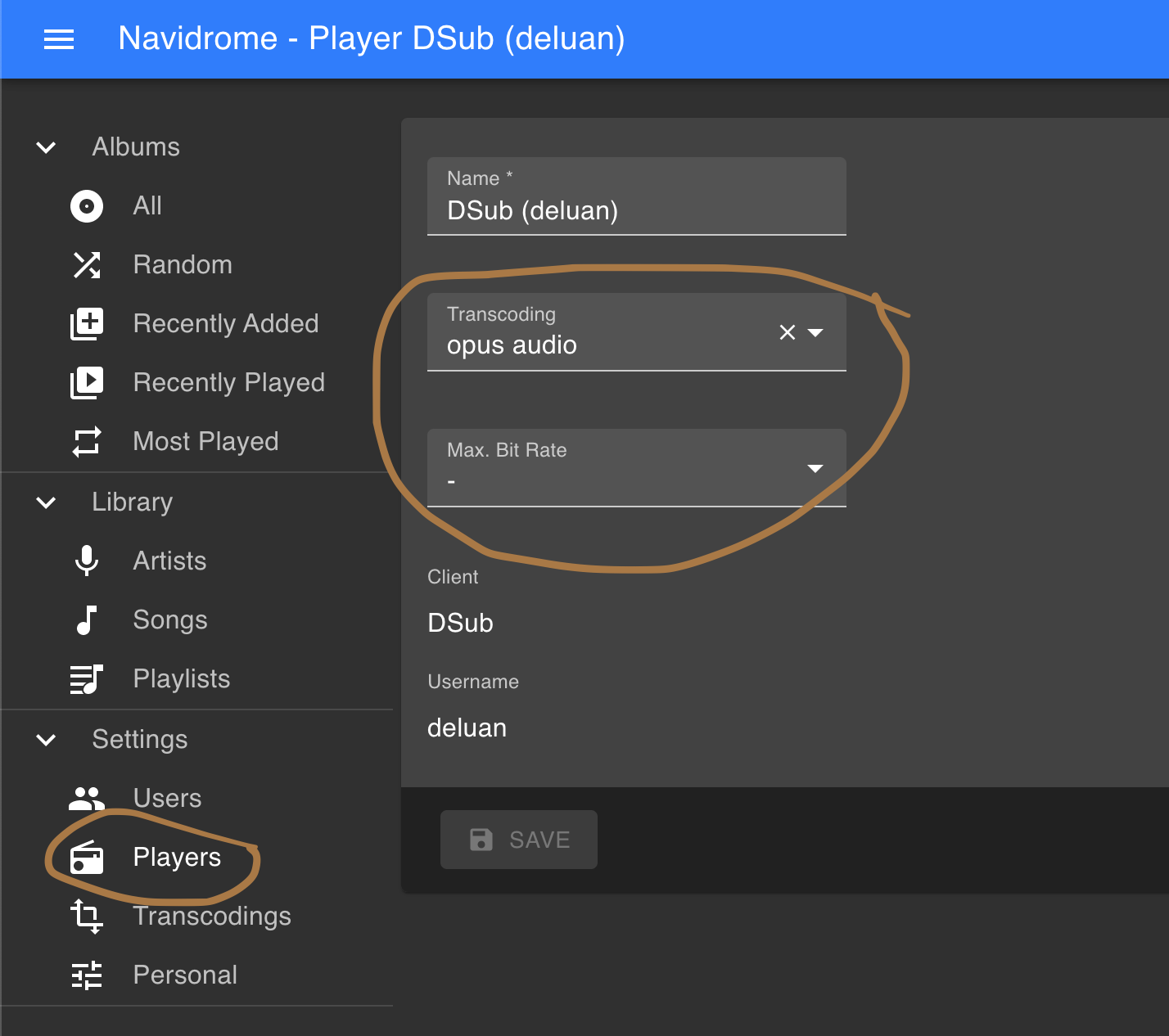Select the Most Played repeat icon
This screenshot has width=1169, height=1036.
click(86, 441)
